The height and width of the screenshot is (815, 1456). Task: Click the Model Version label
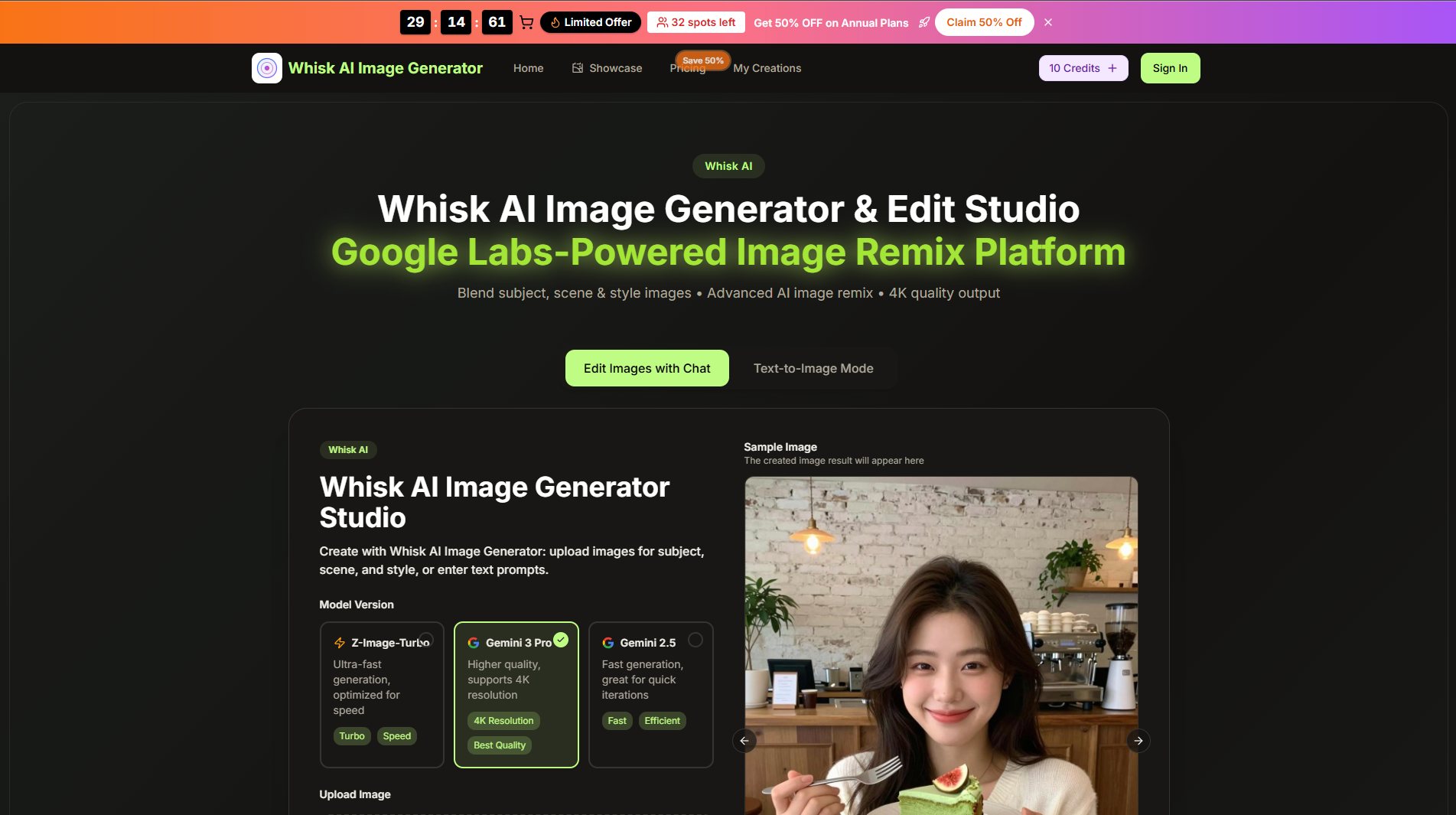pyautogui.click(x=357, y=605)
